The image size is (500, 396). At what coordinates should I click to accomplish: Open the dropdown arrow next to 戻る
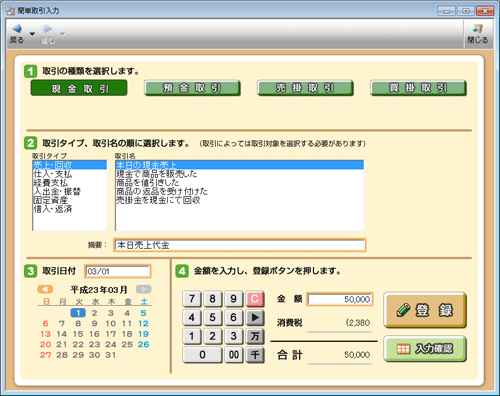click(x=32, y=34)
